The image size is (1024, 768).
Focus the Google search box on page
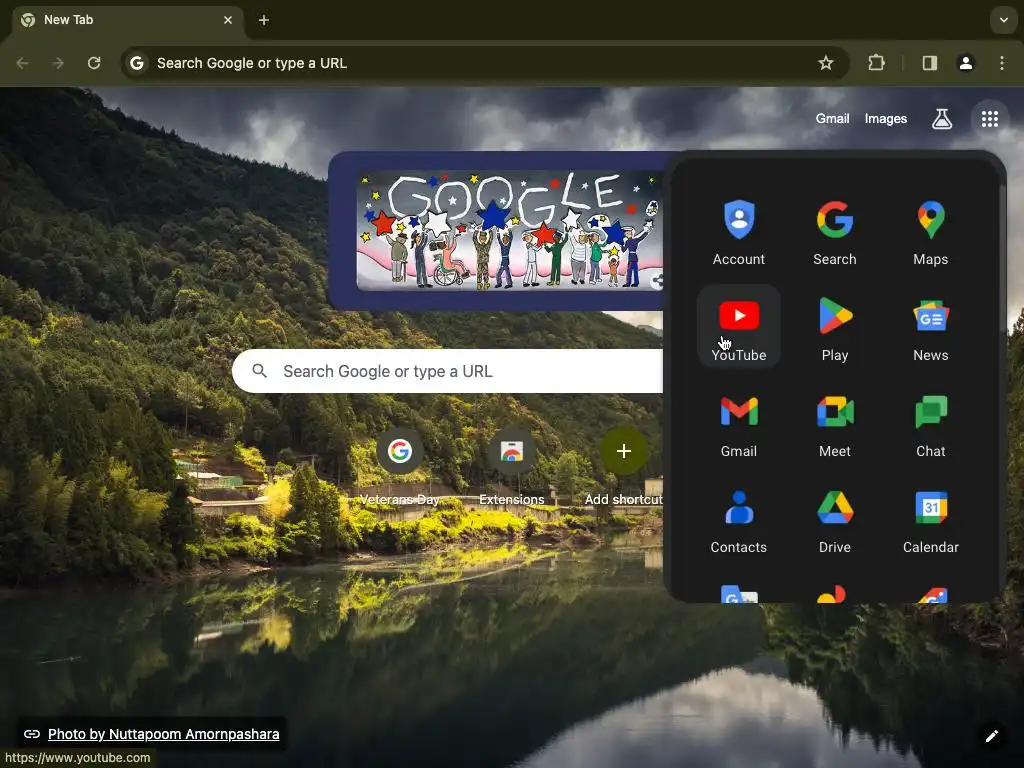coord(448,371)
